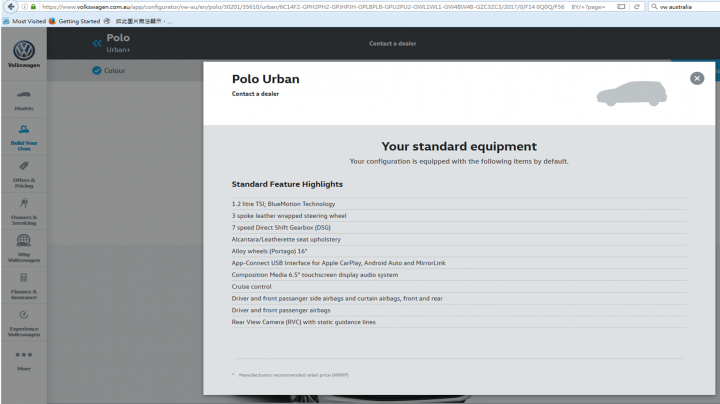720x404 pixels.
Task: Select the Rear View Camera (RVC) row
Action: coord(459,322)
